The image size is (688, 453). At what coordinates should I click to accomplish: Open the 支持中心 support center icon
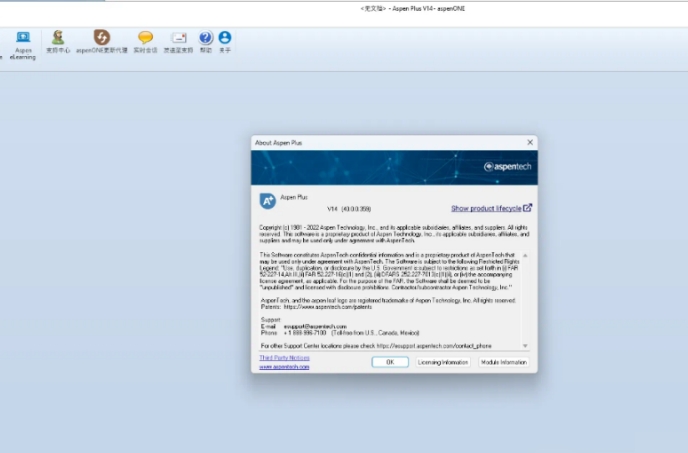pos(58,38)
